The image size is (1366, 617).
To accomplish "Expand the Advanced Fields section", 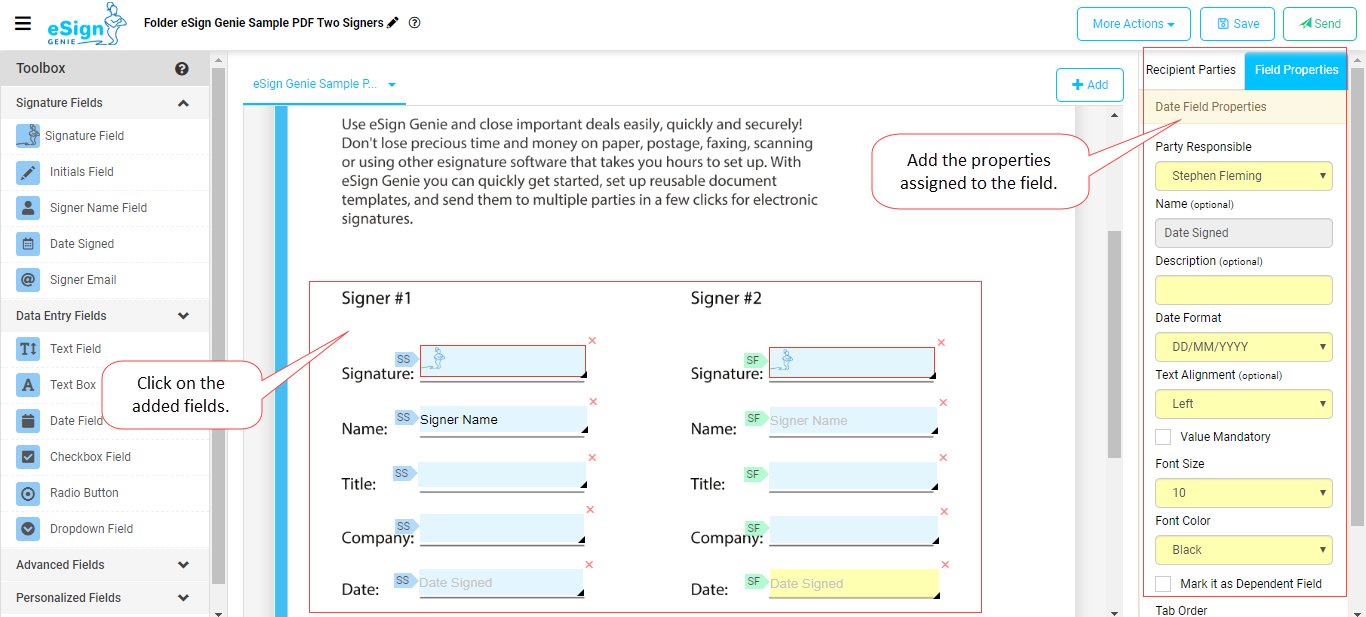I will [x=183, y=565].
